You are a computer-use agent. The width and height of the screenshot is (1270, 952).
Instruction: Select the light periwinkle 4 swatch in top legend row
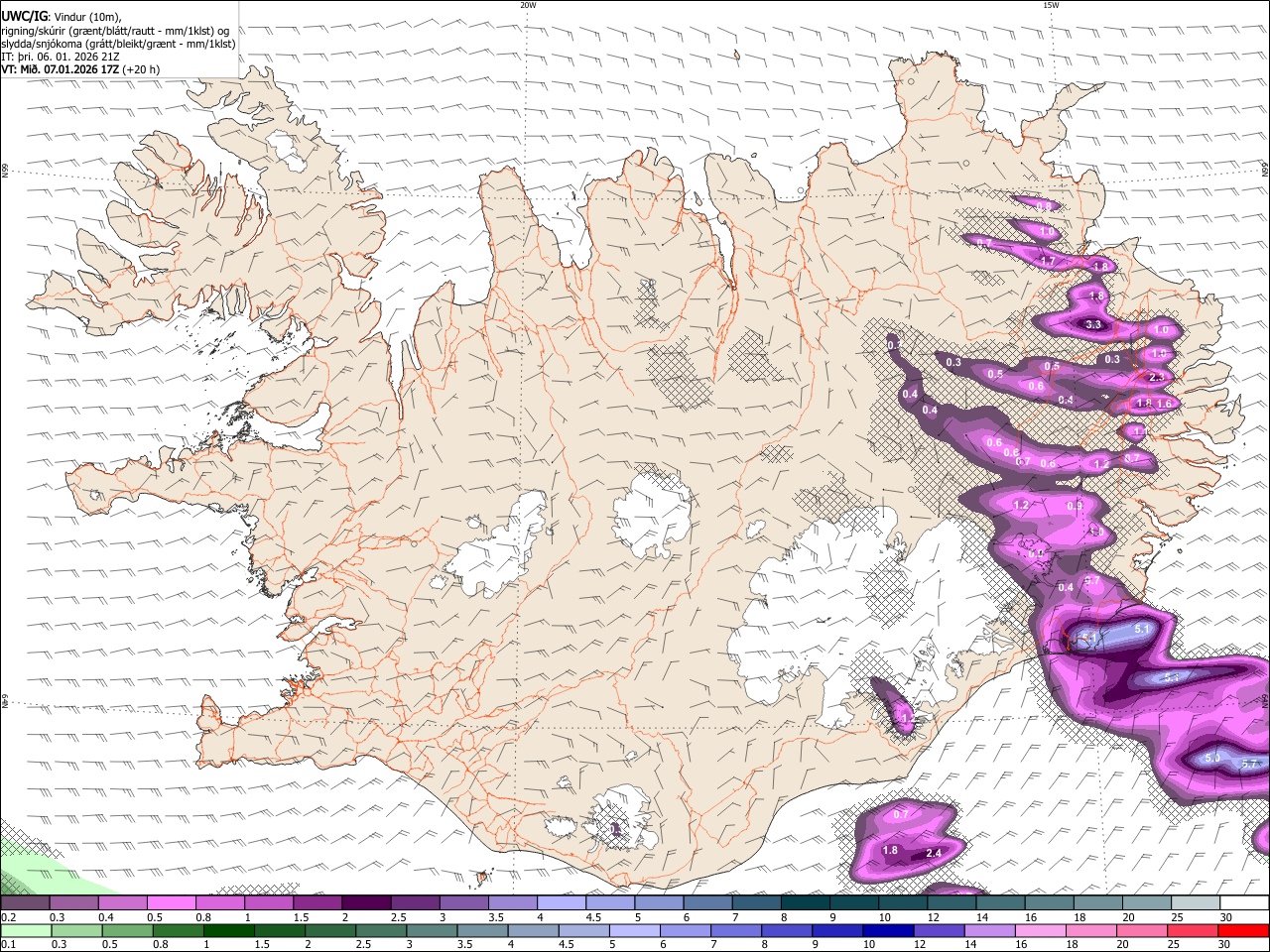click(x=561, y=902)
